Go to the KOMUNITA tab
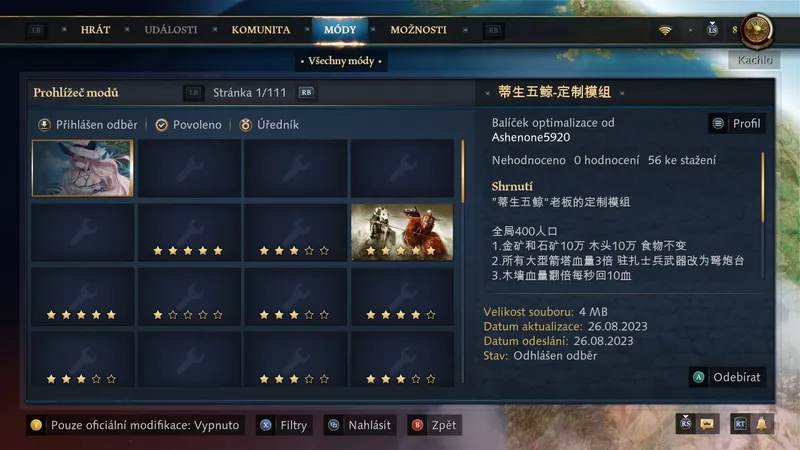The image size is (800, 450). click(x=261, y=30)
